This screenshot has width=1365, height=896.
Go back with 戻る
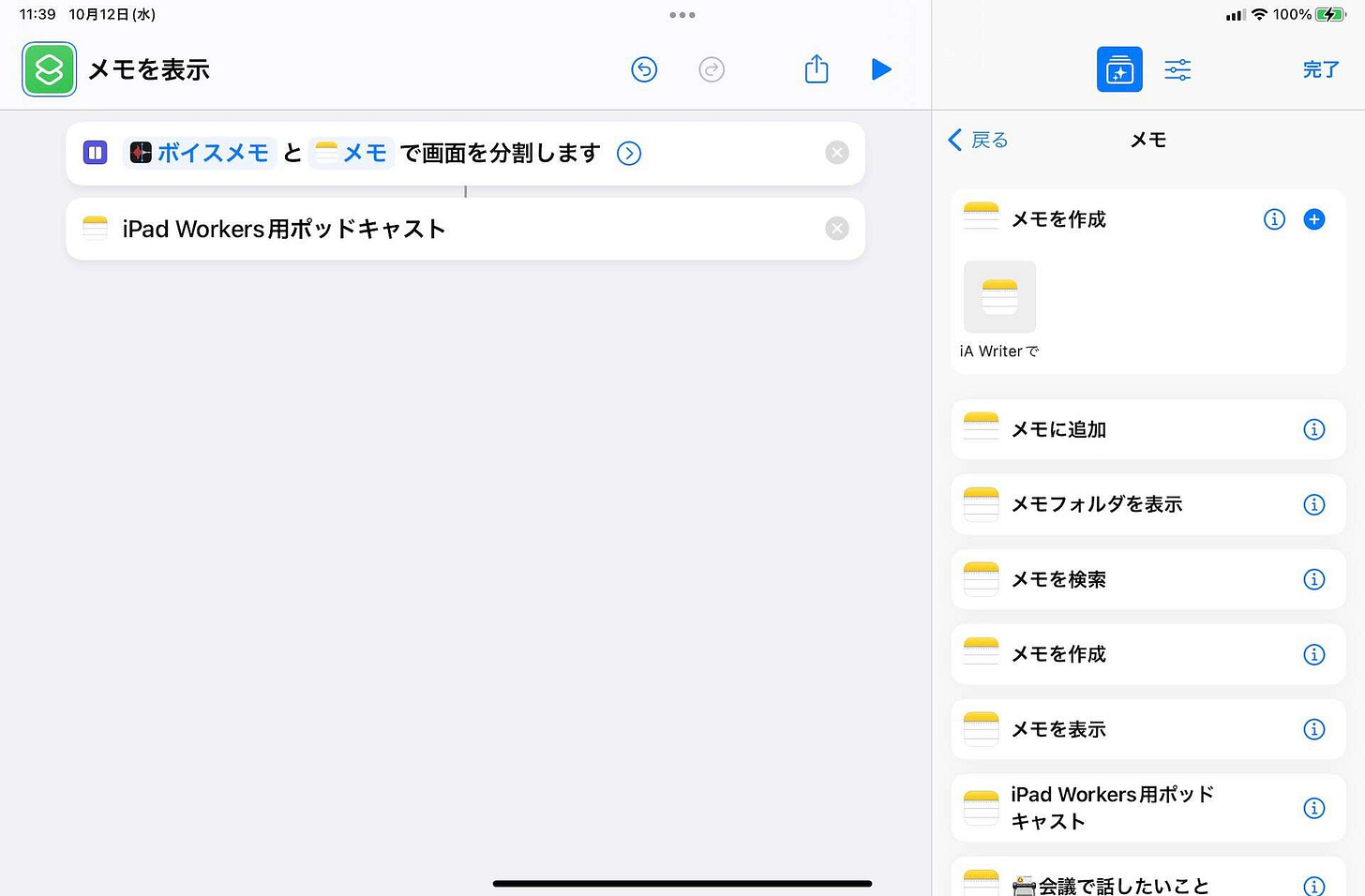978,140
